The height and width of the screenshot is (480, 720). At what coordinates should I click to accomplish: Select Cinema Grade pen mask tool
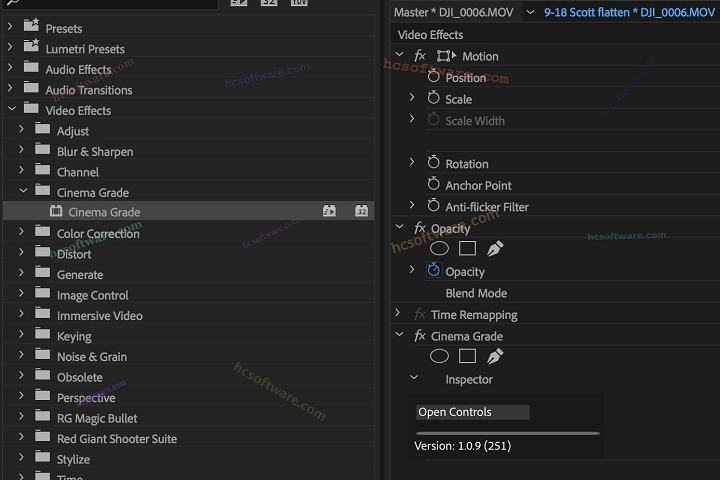(x=494, y=356)
